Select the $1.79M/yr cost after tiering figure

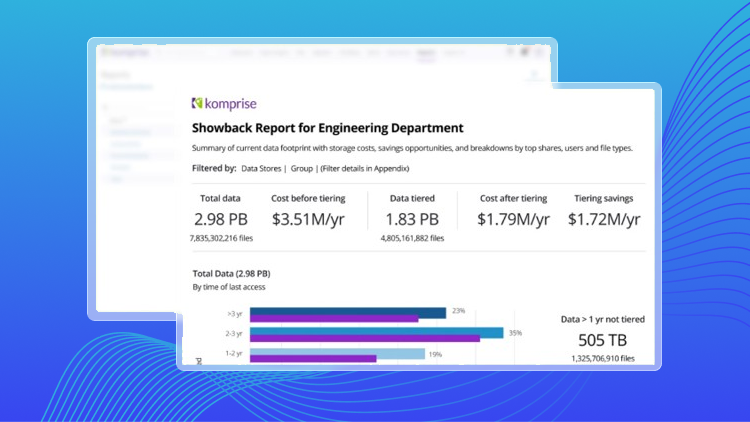513,219
